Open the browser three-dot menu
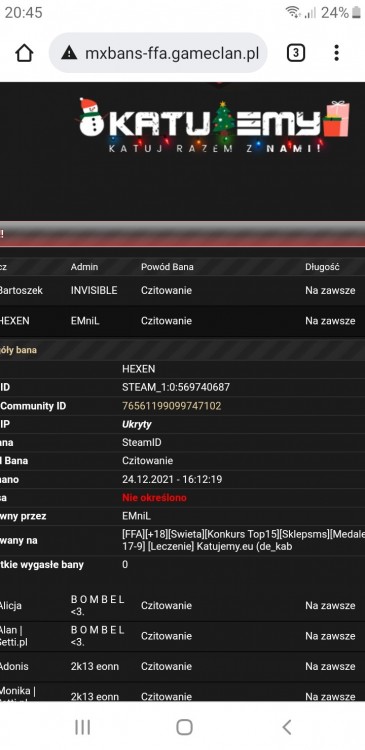This screenshot has height=750, width=365. (x=337, y=53)
